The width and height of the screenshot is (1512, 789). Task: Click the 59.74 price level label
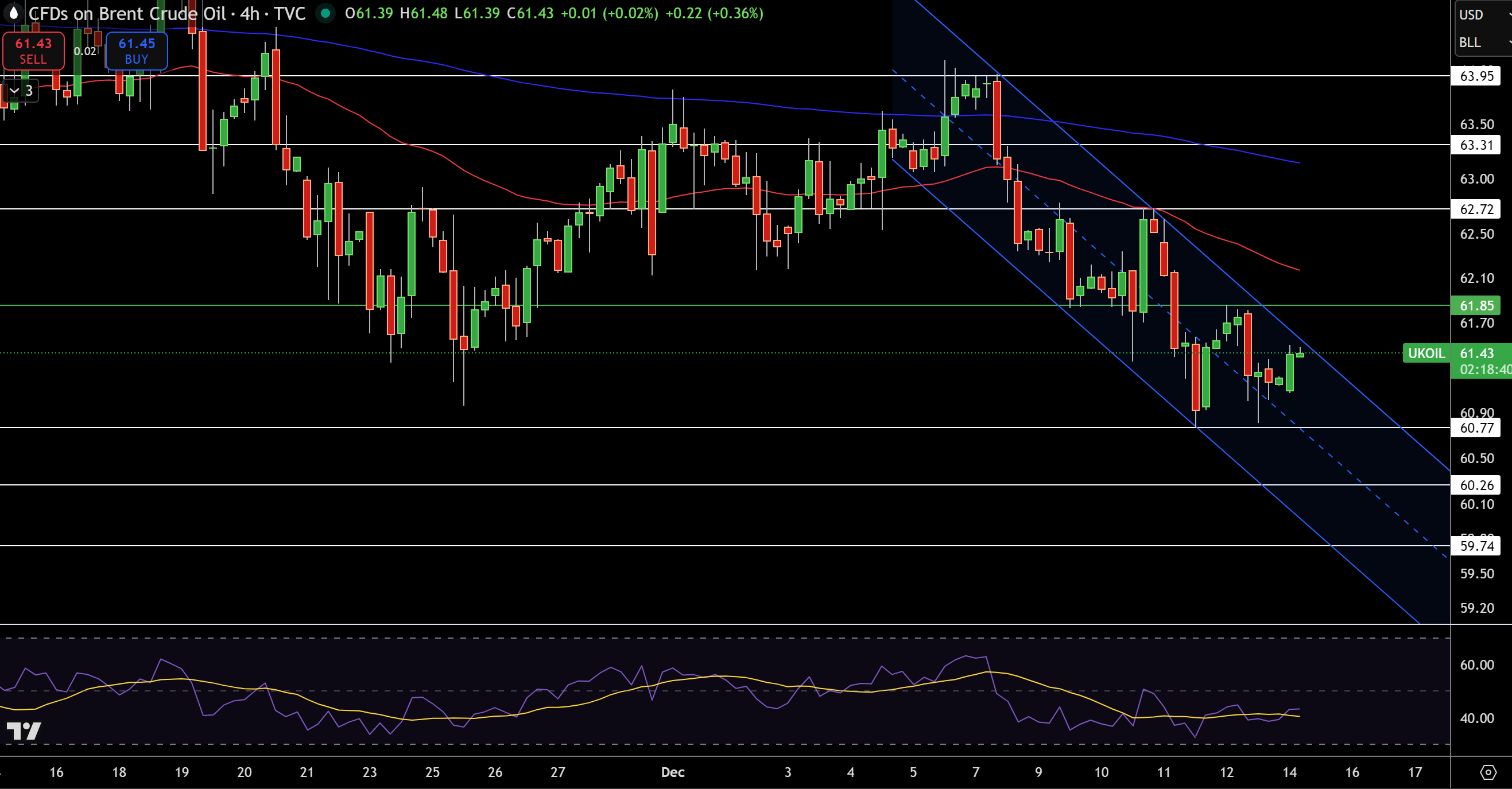[1476, 546]
